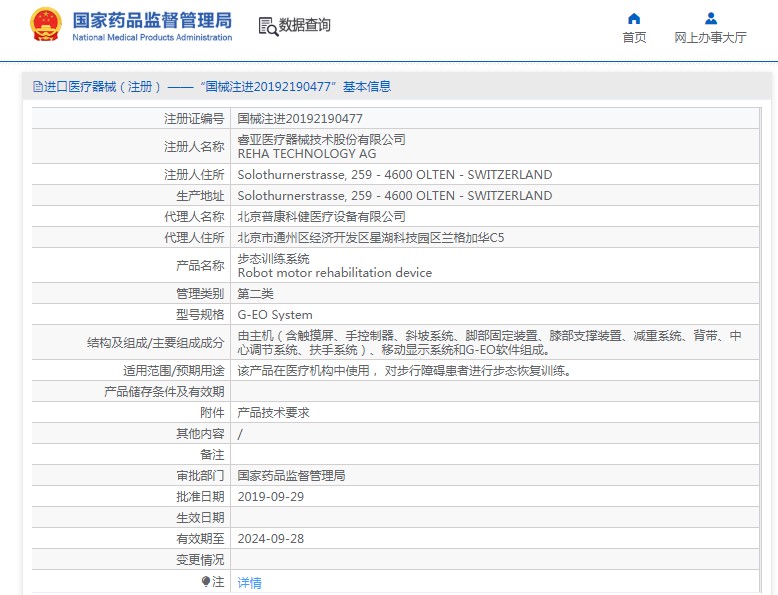The image size is (778, 595).
Task: Click 睿亚医疗器械技术股份有限公司 text
Action: pos(322,139)
